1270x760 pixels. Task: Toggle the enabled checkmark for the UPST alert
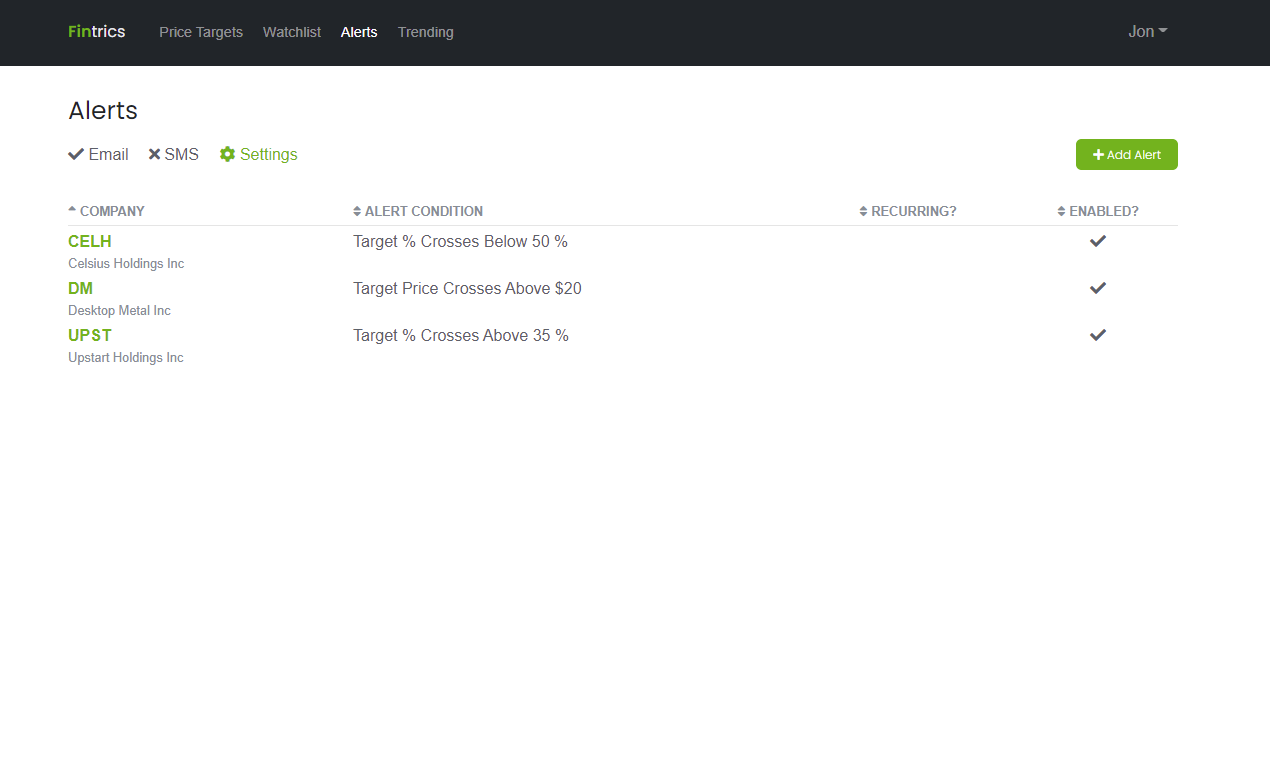(1097, 335)
